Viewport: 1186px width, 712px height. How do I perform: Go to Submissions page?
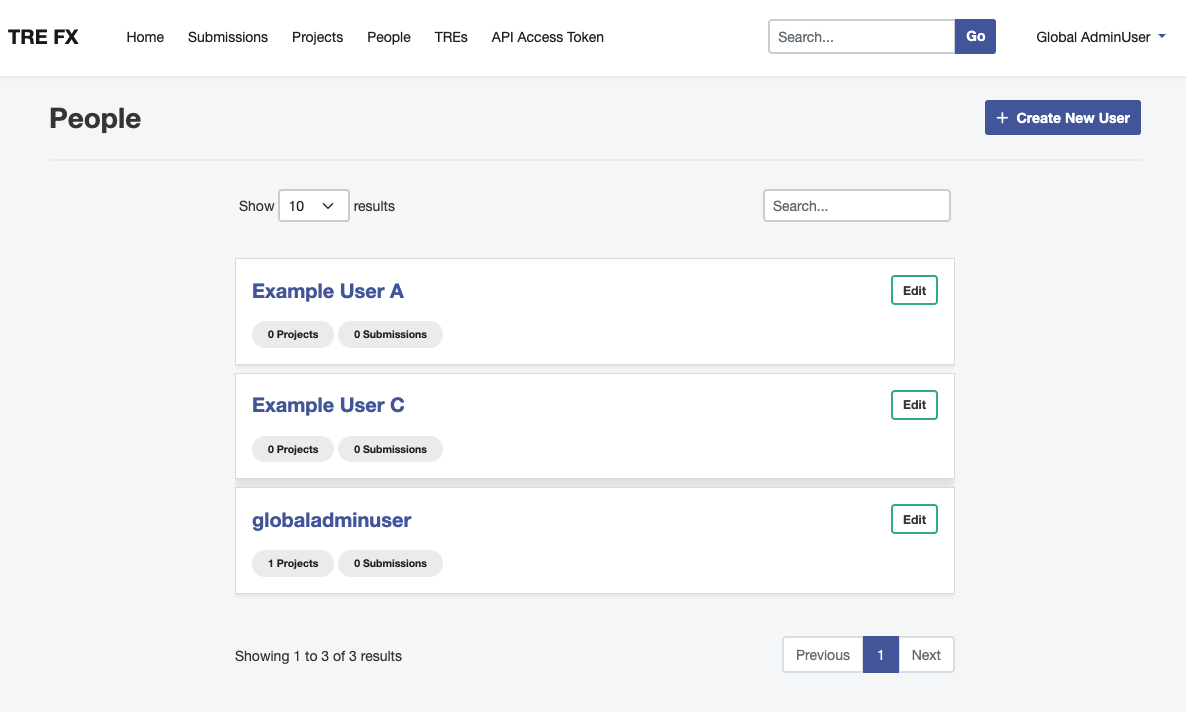click(228, 37)
